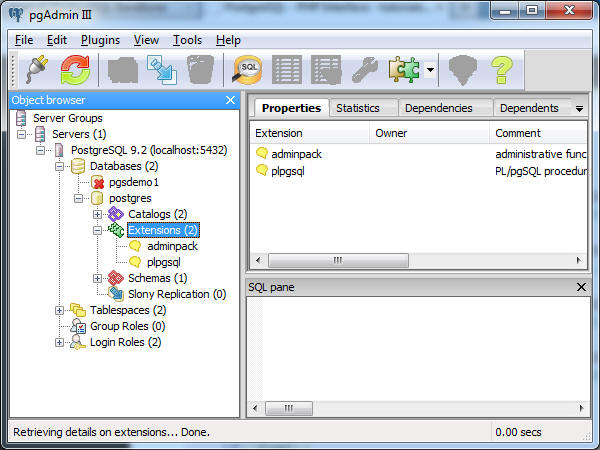The width and height of the screenshot is (600, 450).
Task: Expand the Catalogs (2) node
Action: pos(97,214)
